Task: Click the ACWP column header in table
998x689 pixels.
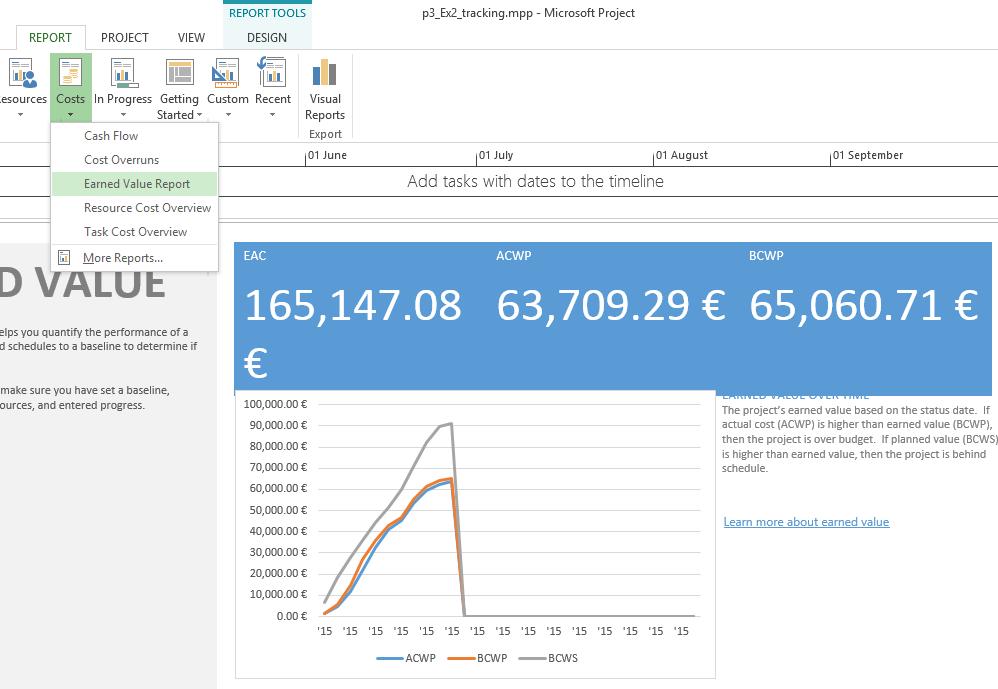Action: coord(514,256)
